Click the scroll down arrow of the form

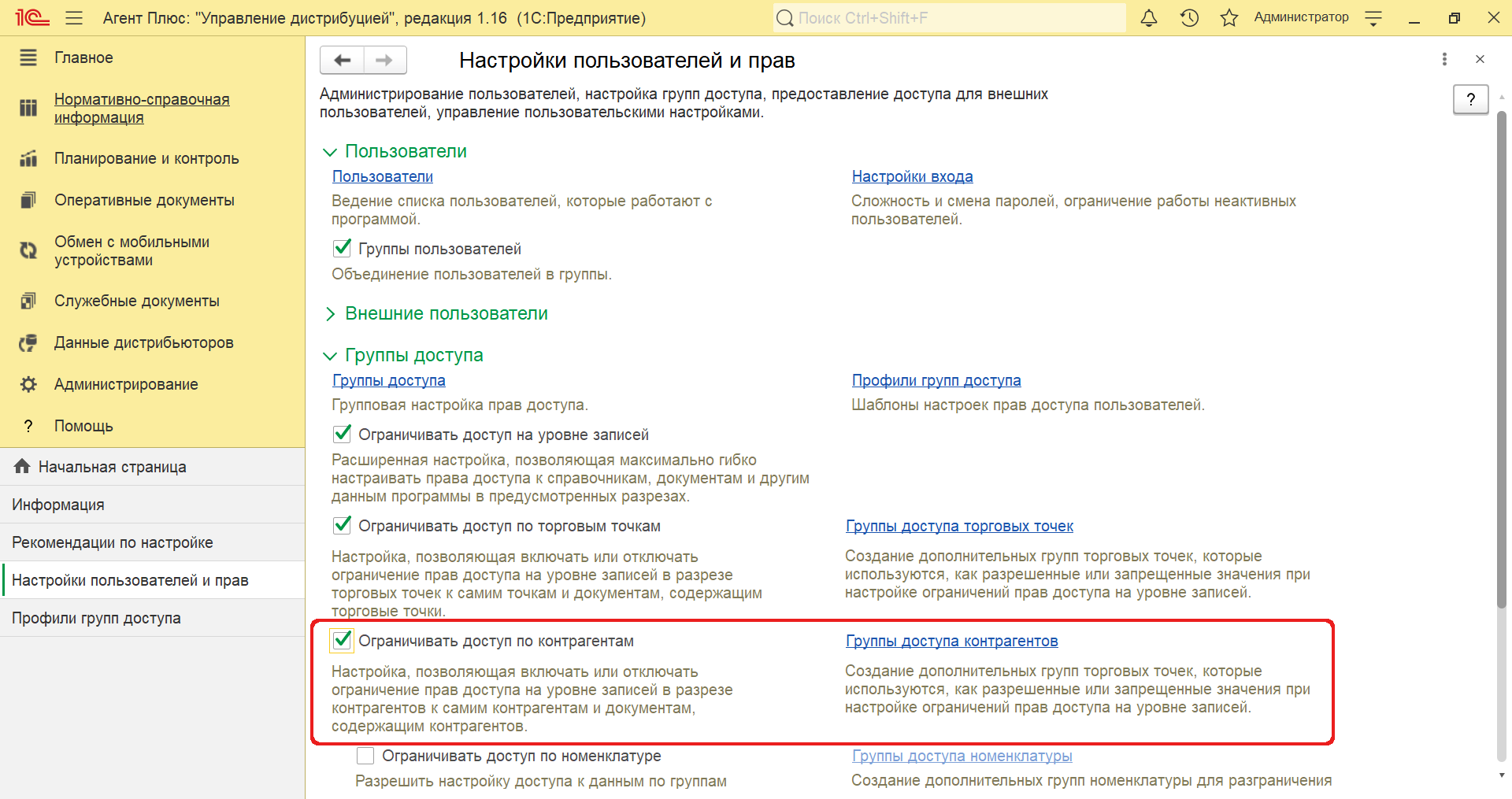point(1501,775)
